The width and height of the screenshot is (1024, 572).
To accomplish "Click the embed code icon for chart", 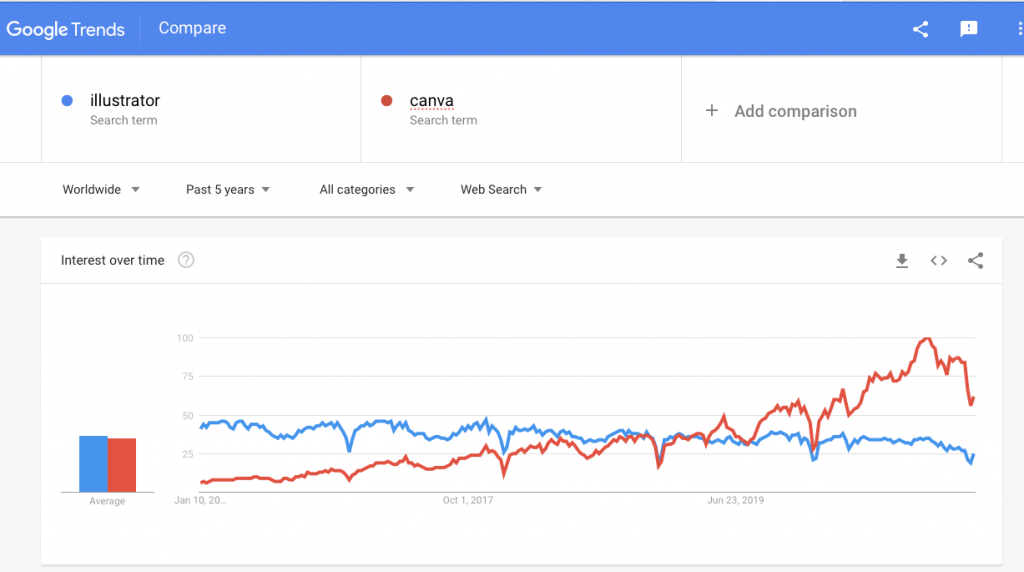I will click(938, 261).
